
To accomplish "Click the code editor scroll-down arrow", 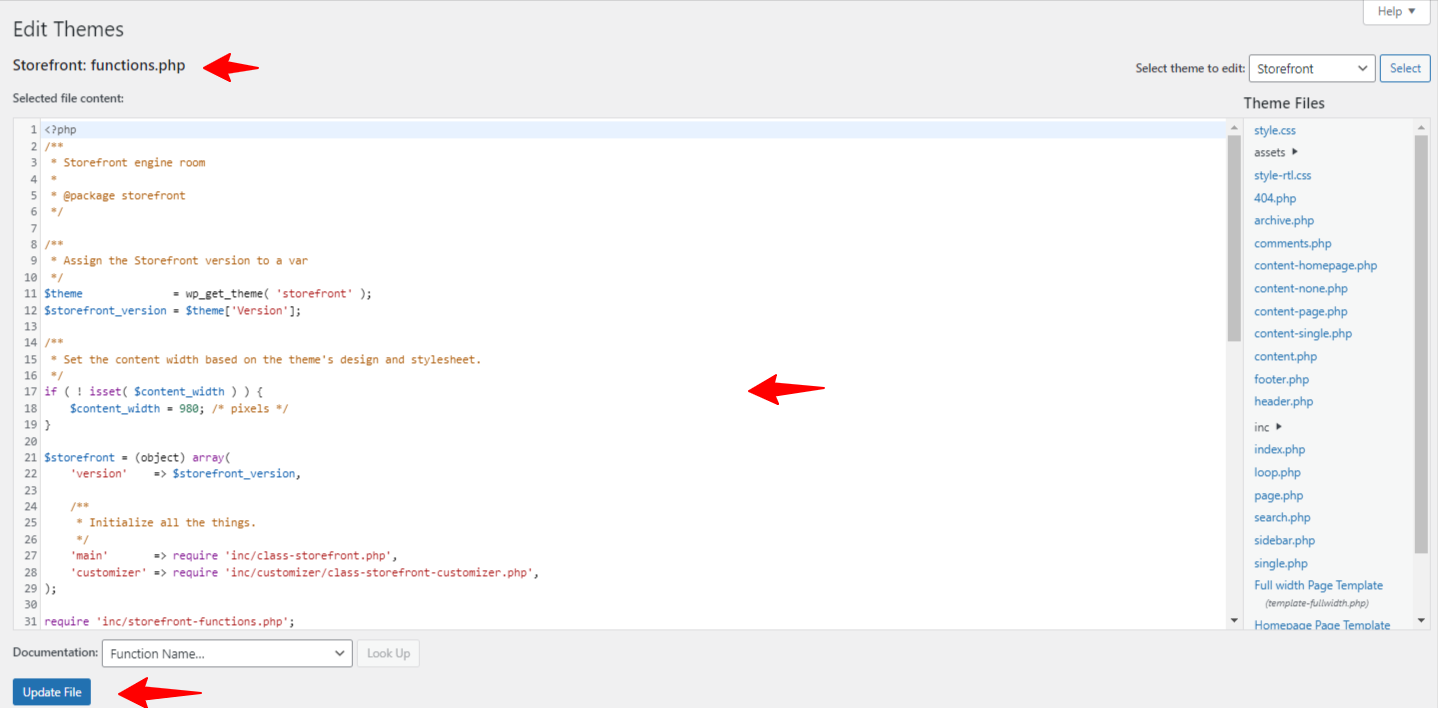I will pyautogui.click(x=1234, y=621).
